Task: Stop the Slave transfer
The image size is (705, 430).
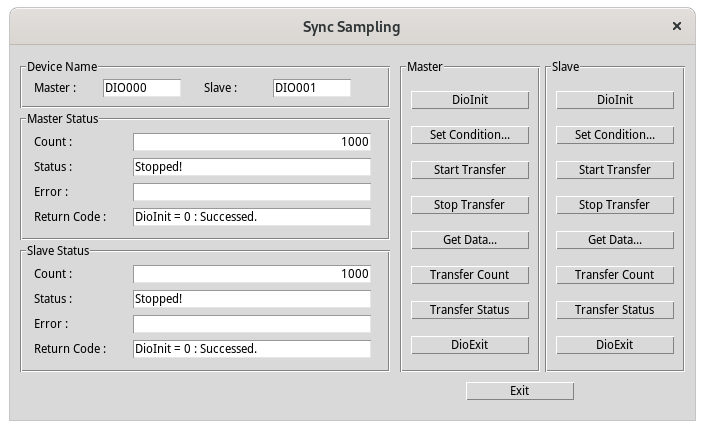Action: click(614, 205)
